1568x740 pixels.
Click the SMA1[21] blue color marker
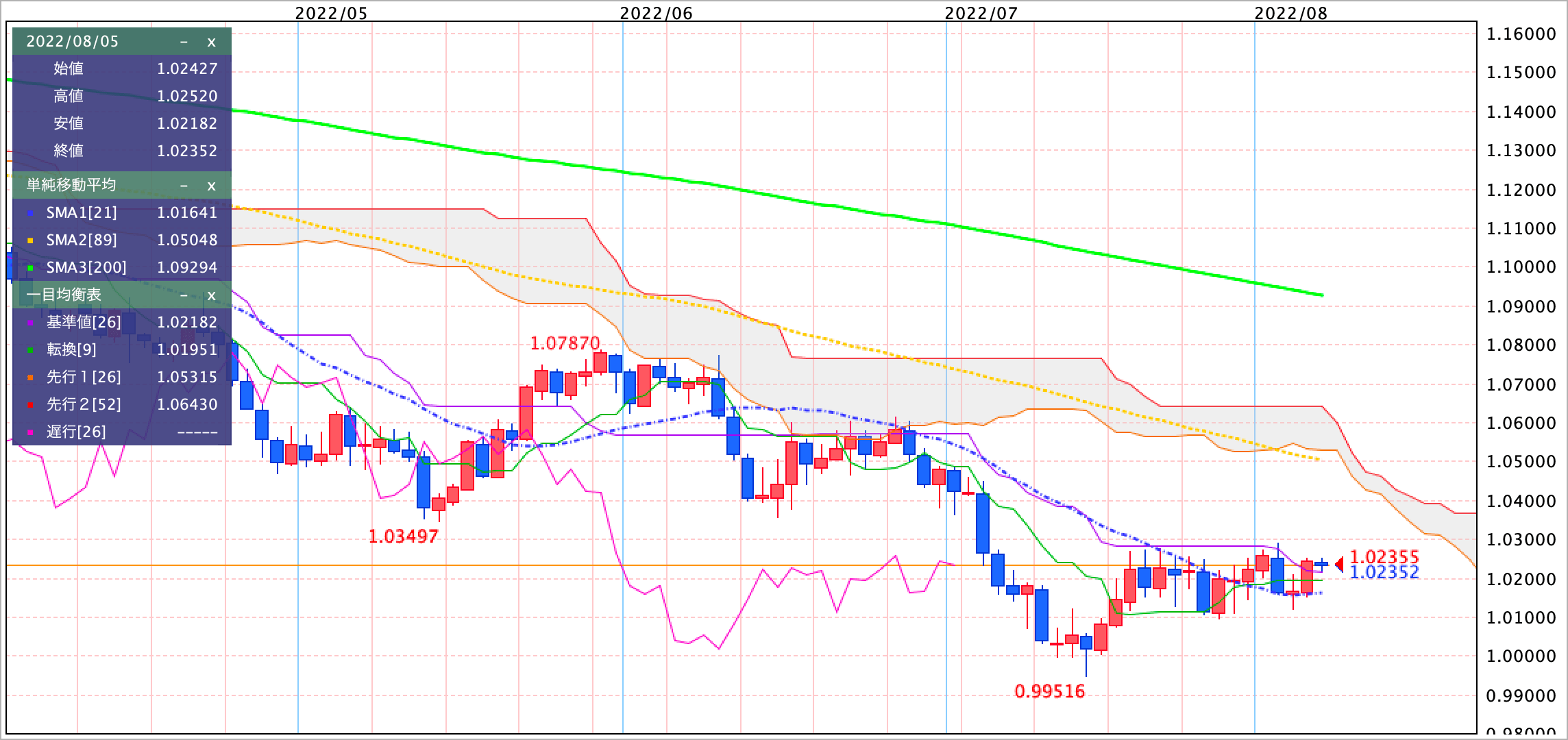point(30,213)
